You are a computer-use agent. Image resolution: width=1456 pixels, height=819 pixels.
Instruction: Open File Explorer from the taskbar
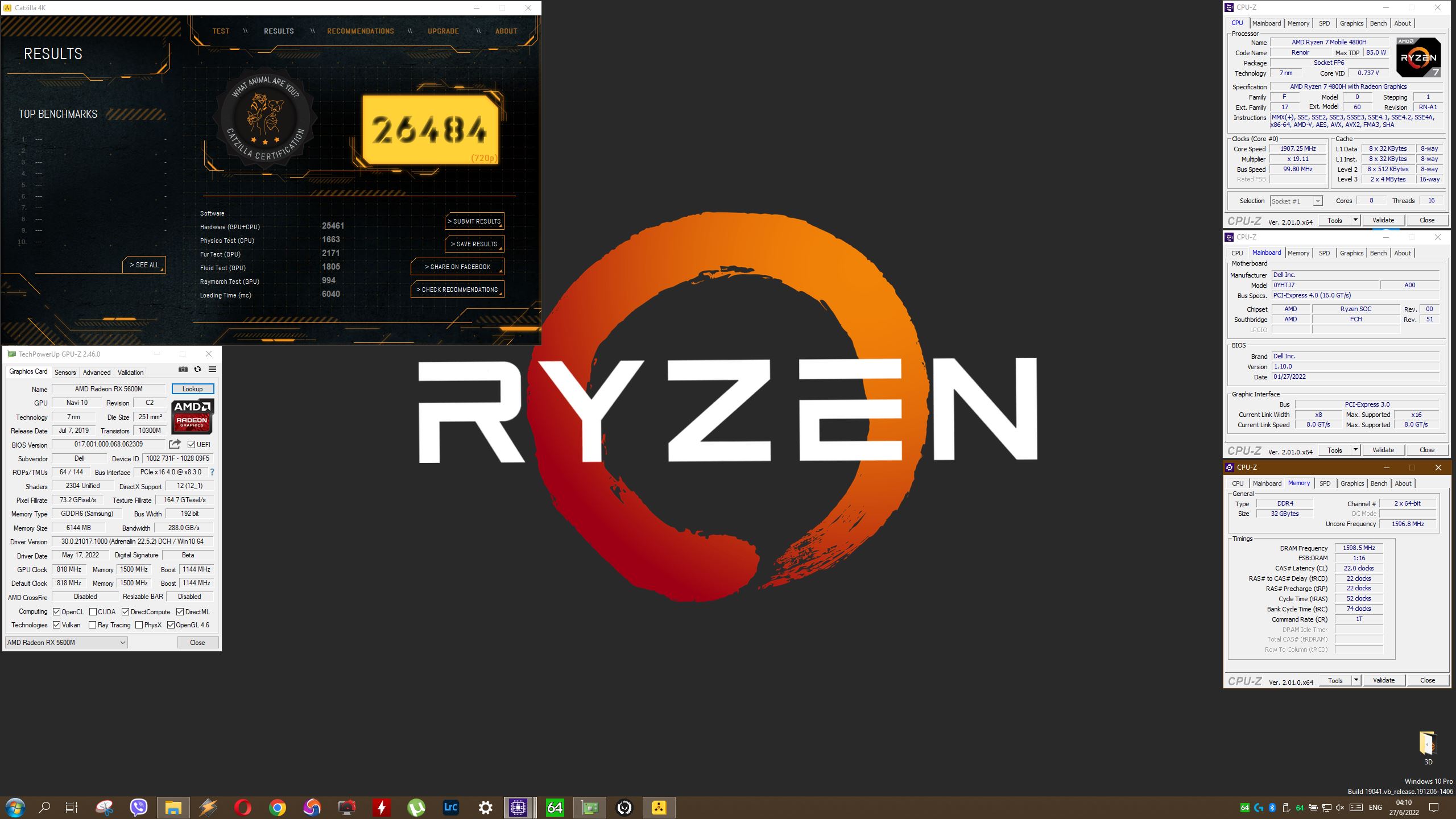[173, 808]
